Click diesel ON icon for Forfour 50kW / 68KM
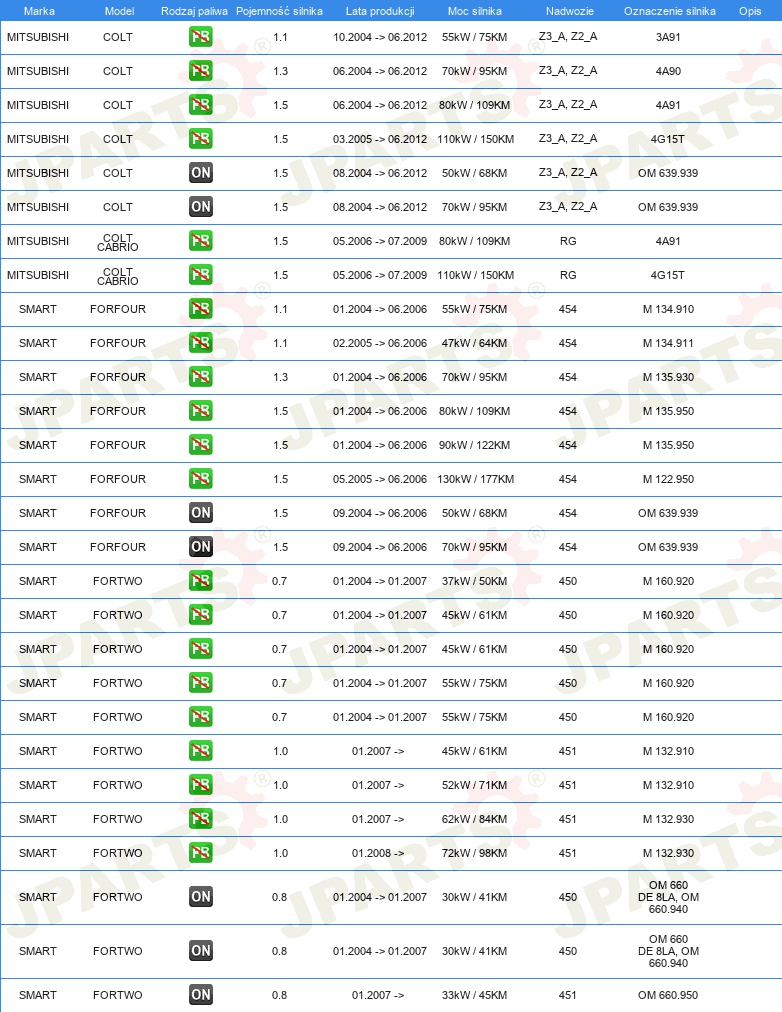This screenshot has width=782, height=1012. pos(201,512)
